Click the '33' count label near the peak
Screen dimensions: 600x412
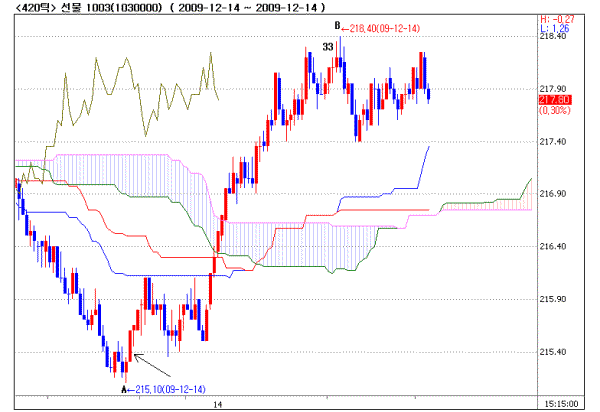(328, 46)
